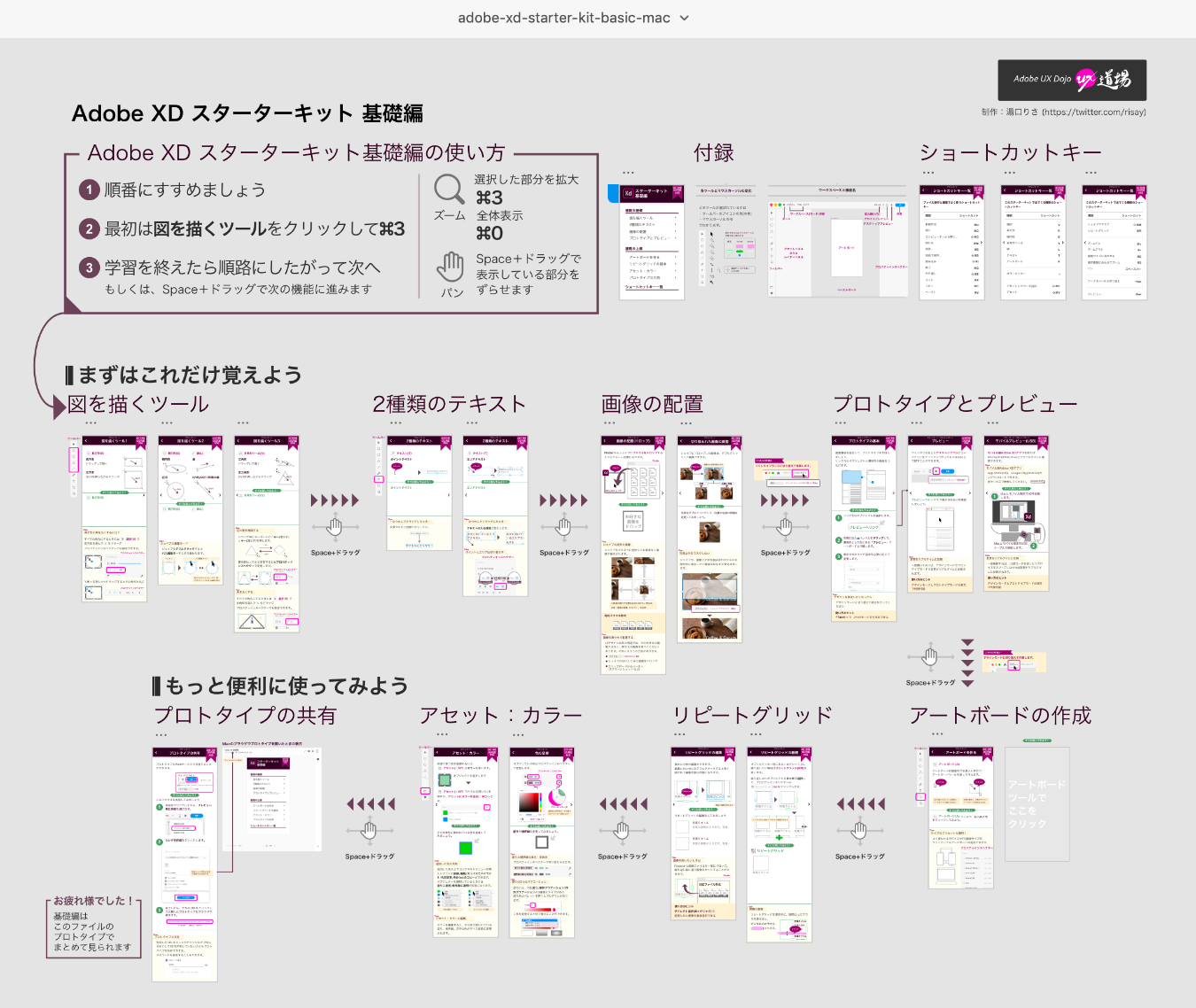
Task: Select the Macのブラウザ prototype preview artboard
Action: [x=271, y=800]
